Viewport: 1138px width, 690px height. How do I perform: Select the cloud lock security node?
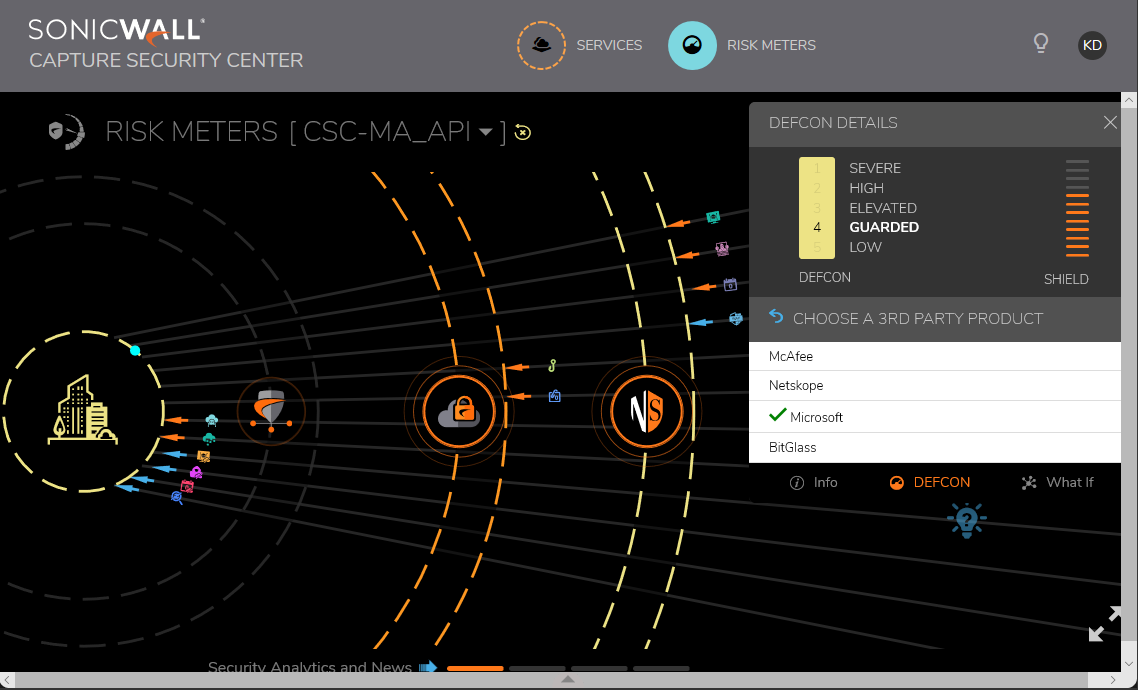[459, 411]
